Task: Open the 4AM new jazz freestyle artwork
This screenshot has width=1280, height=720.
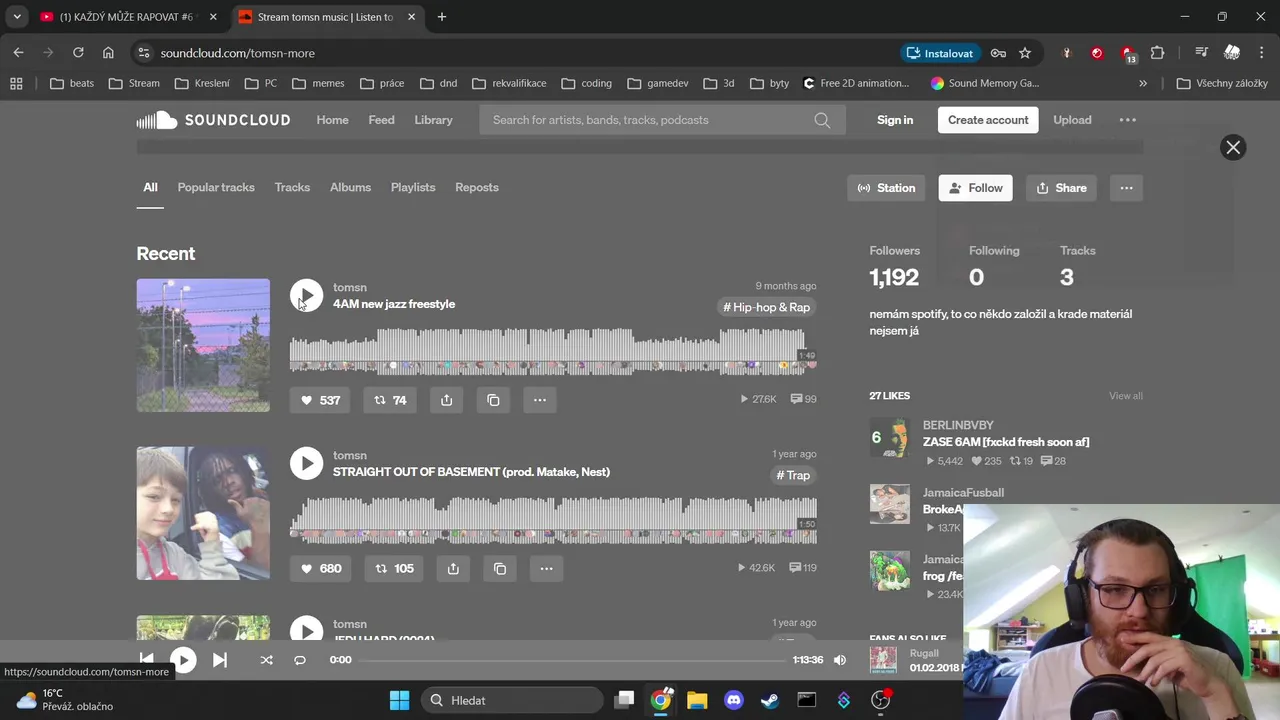Action: pos(203,345)
